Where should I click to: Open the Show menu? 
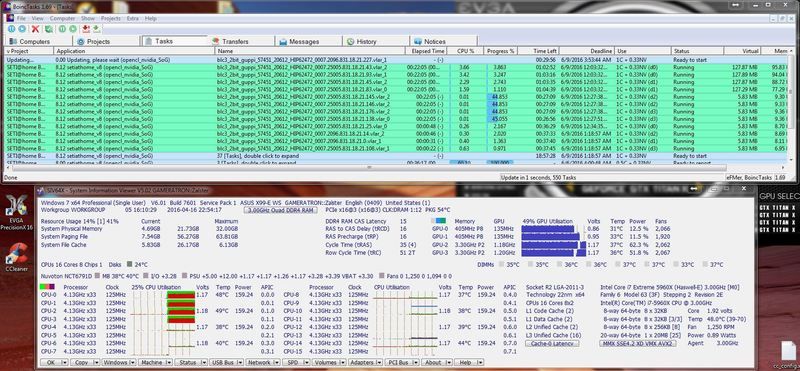click(88, 18)
